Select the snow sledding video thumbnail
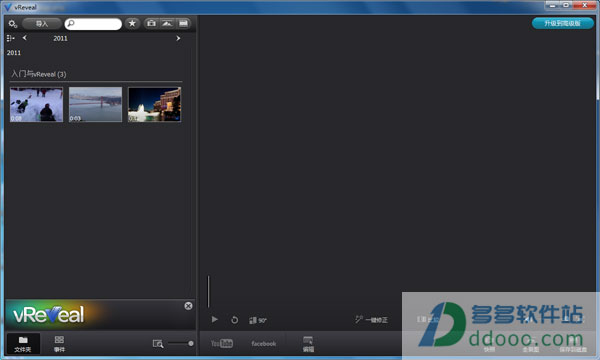Image resolution: width=600 pixels, height=360 pixels. (x=36, y=104)
